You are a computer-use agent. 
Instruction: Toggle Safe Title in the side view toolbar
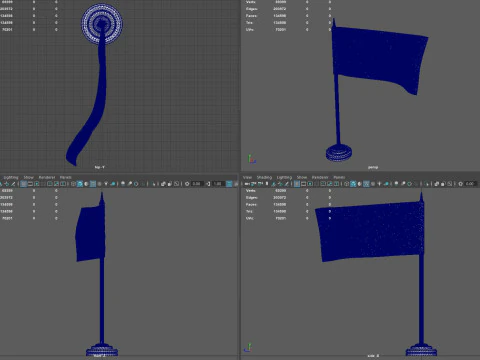[336, 184]
